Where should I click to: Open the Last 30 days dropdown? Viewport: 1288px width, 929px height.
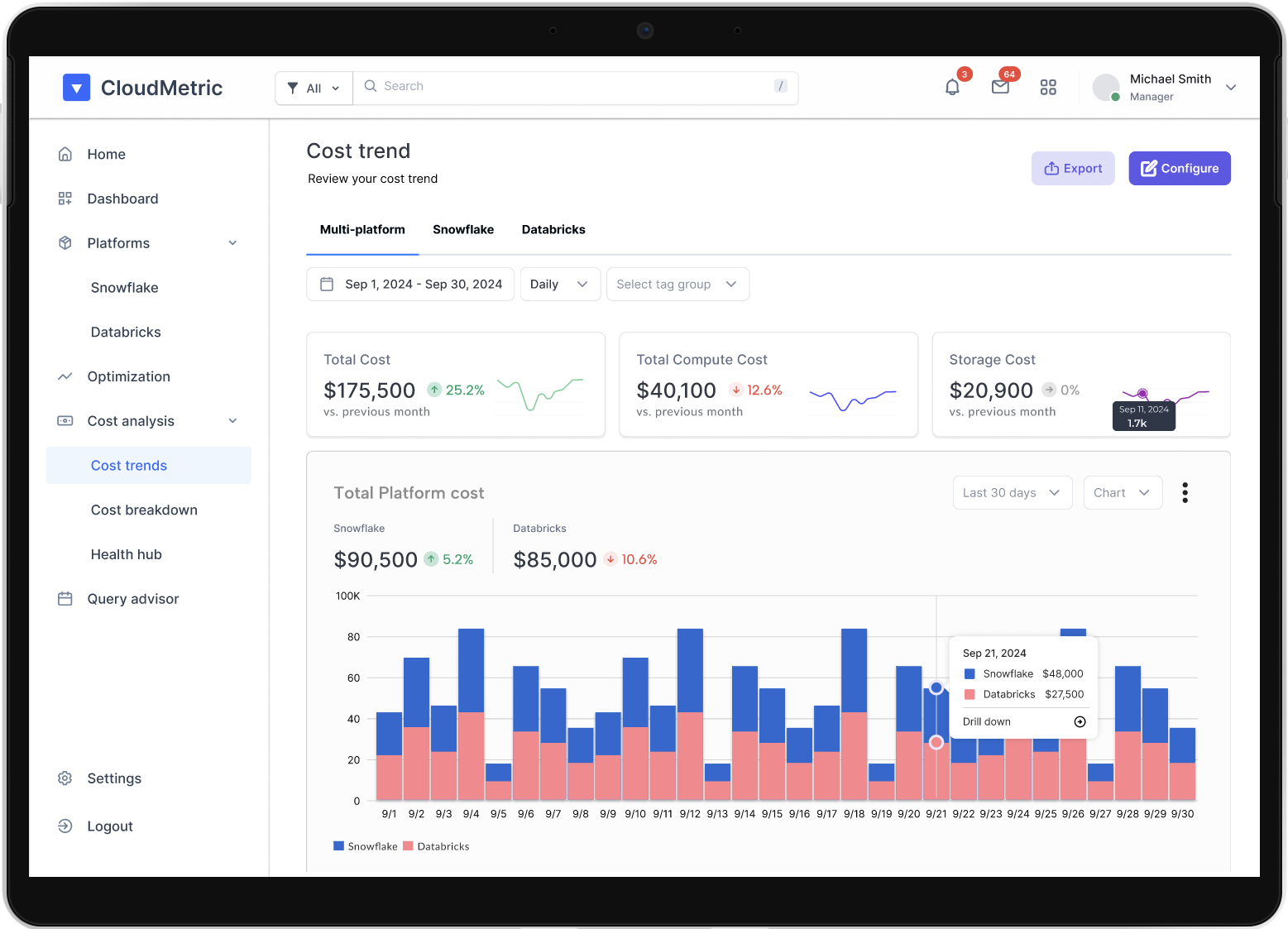pyautogui.click(x=1012, y=493)
